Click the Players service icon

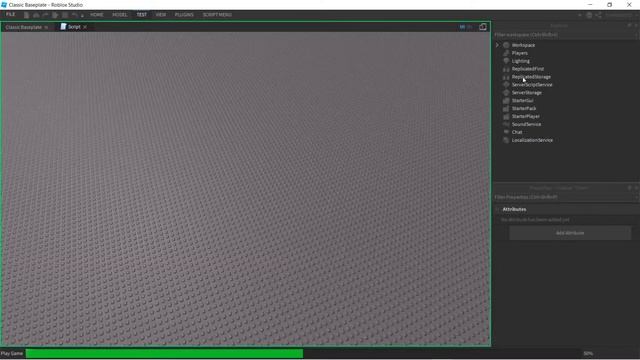pos(506,53)
